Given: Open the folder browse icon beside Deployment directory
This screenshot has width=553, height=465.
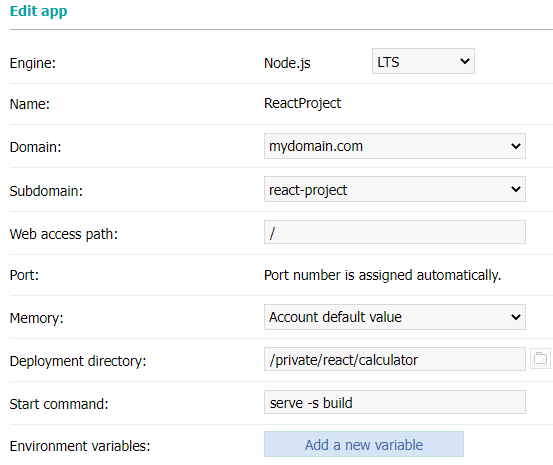Looking at the screenshot, I should (540, 359).
